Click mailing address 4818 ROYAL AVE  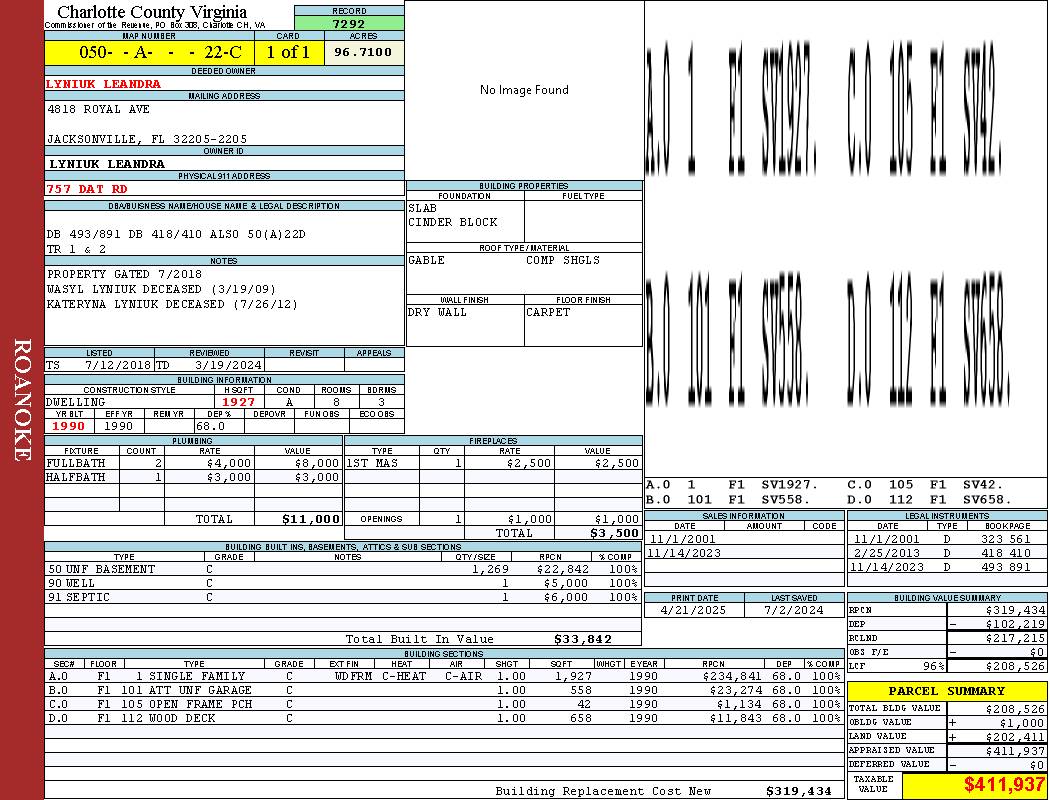(98, 109)
